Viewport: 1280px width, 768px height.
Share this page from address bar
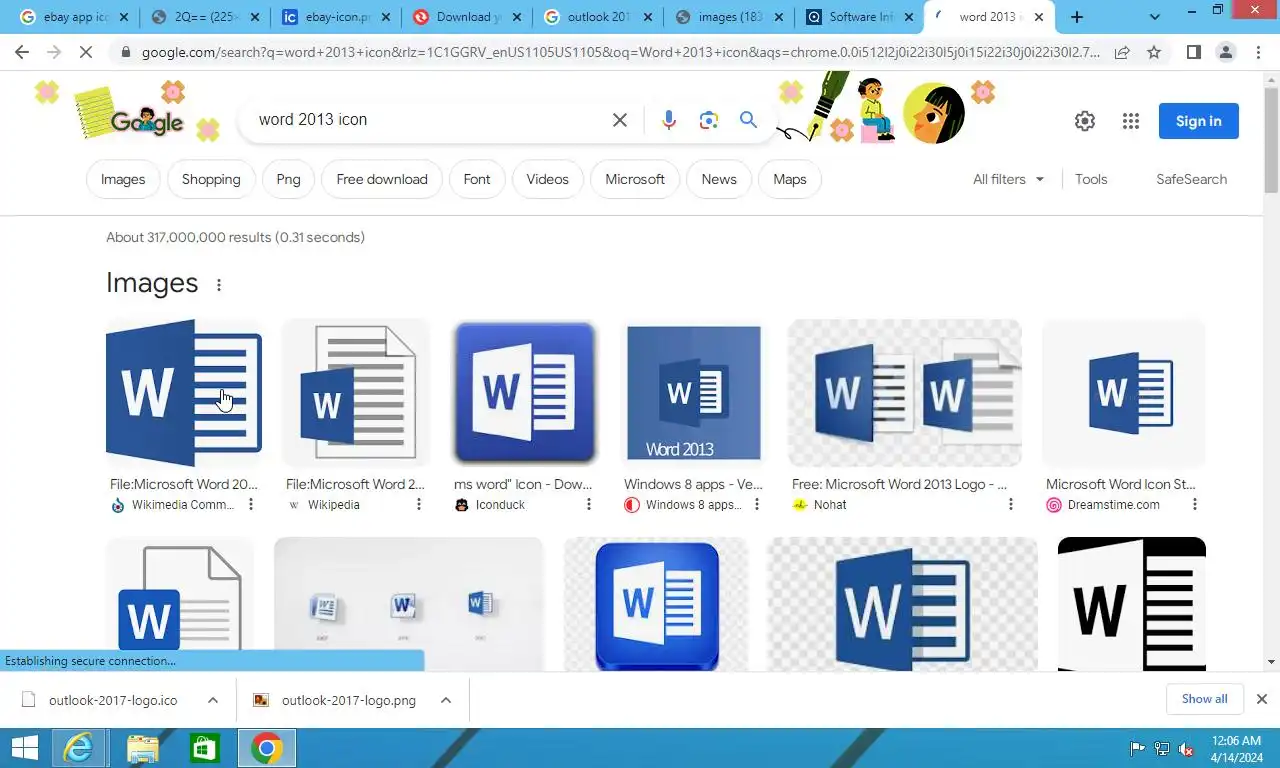1122,52
